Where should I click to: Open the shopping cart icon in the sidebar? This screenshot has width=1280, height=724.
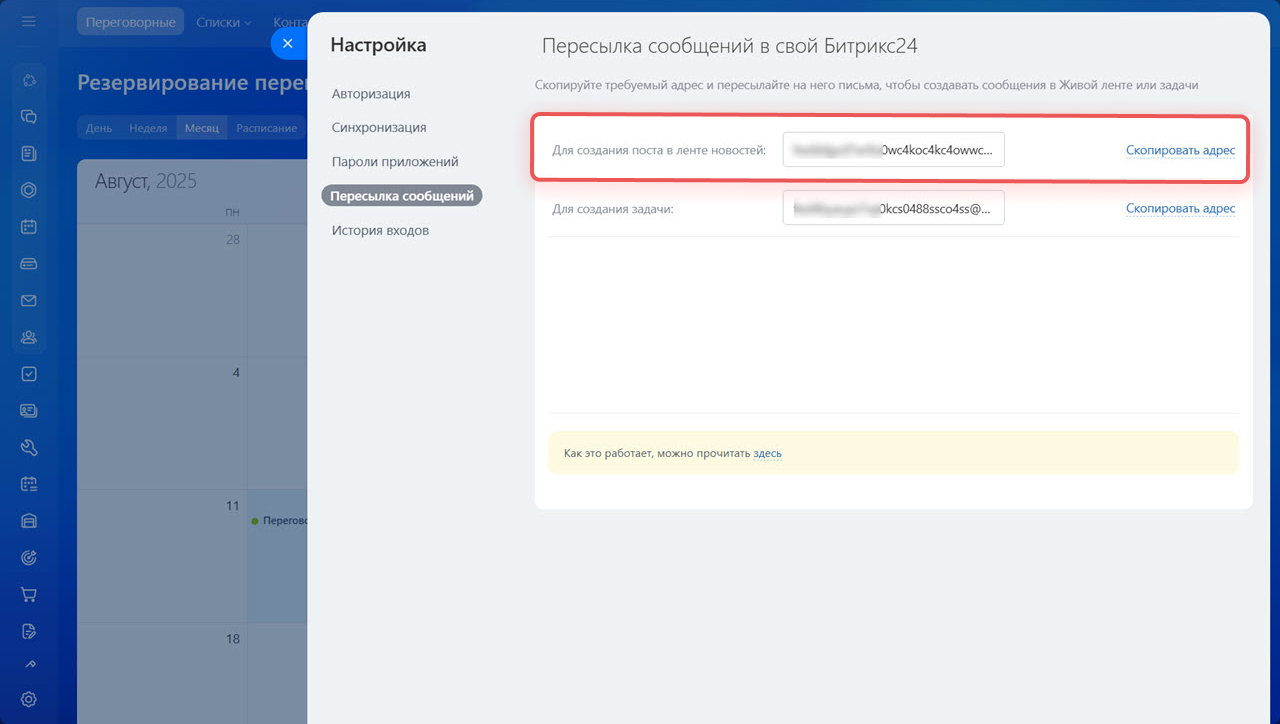29,594
